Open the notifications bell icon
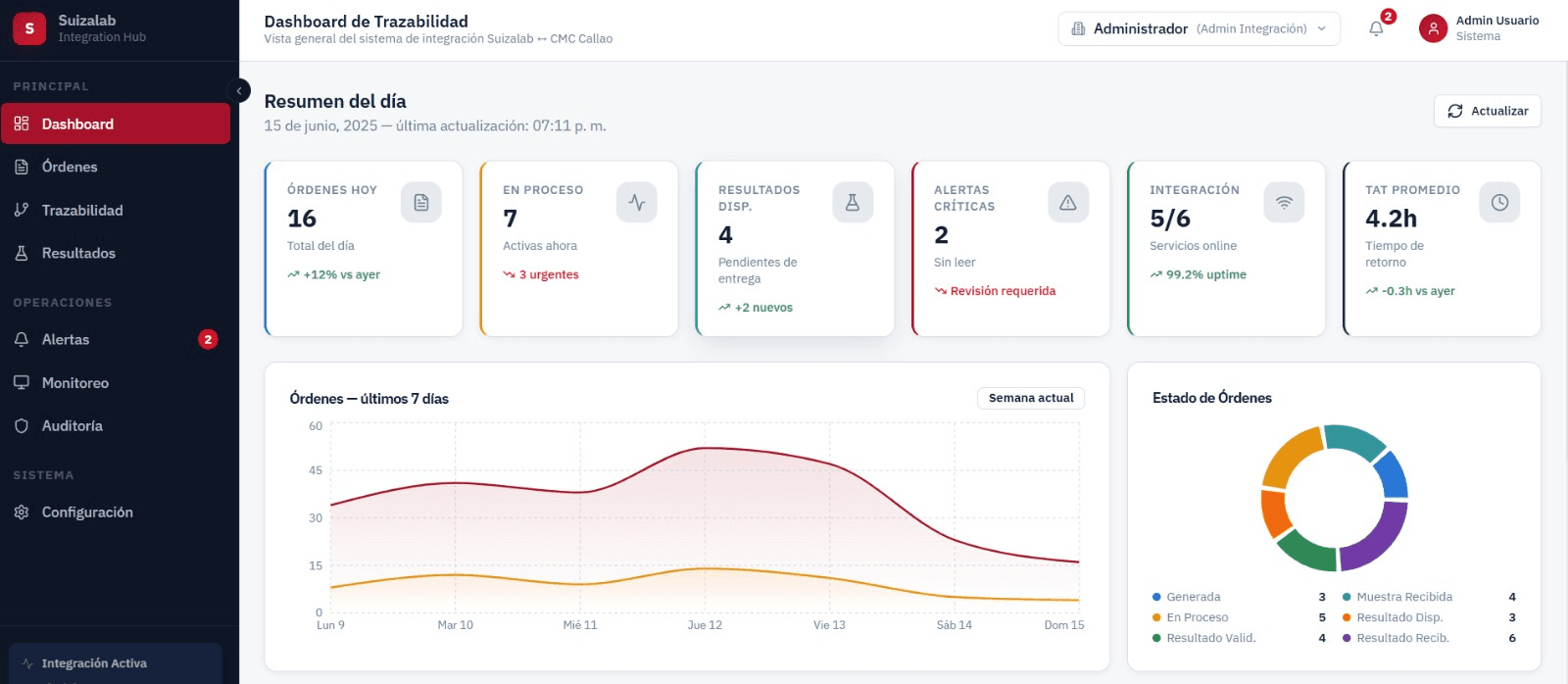Viewport: 1568px width, 684px height. coord(1376,28)
